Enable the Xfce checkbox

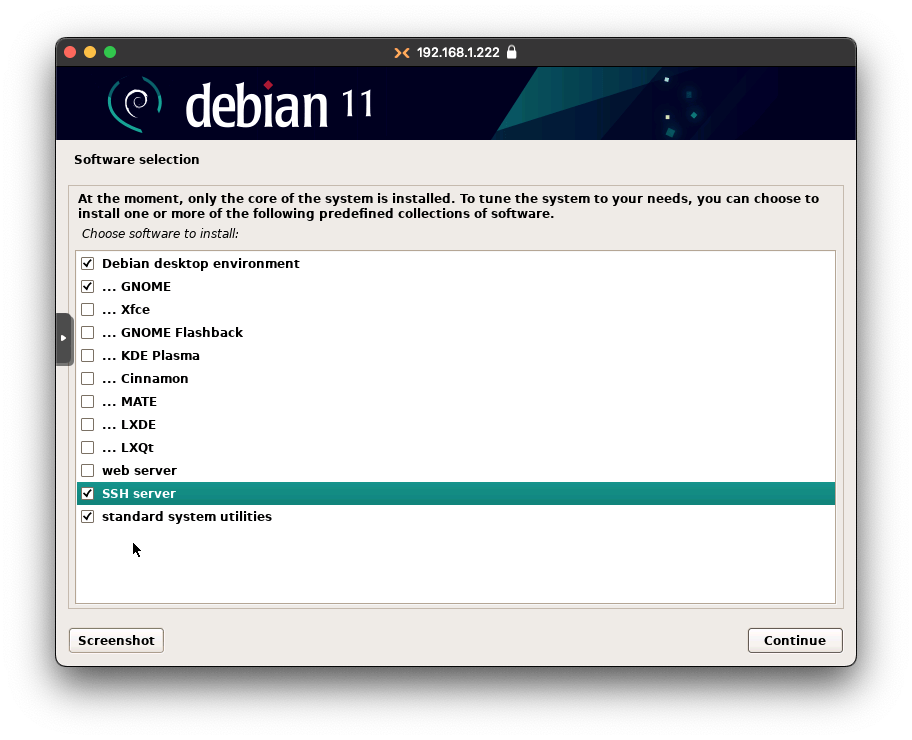tap(88, 310)
